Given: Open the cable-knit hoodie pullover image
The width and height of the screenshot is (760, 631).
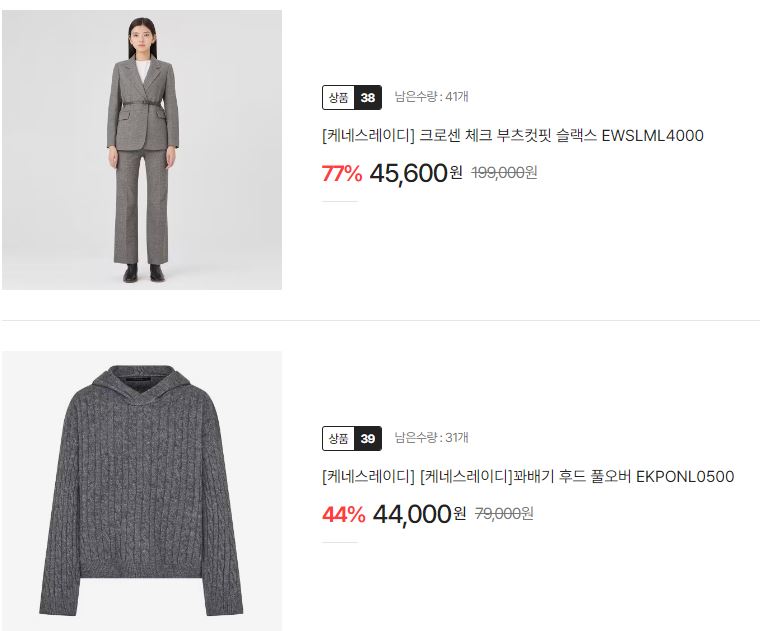Looking at the screenshot, I should point(142,491).
